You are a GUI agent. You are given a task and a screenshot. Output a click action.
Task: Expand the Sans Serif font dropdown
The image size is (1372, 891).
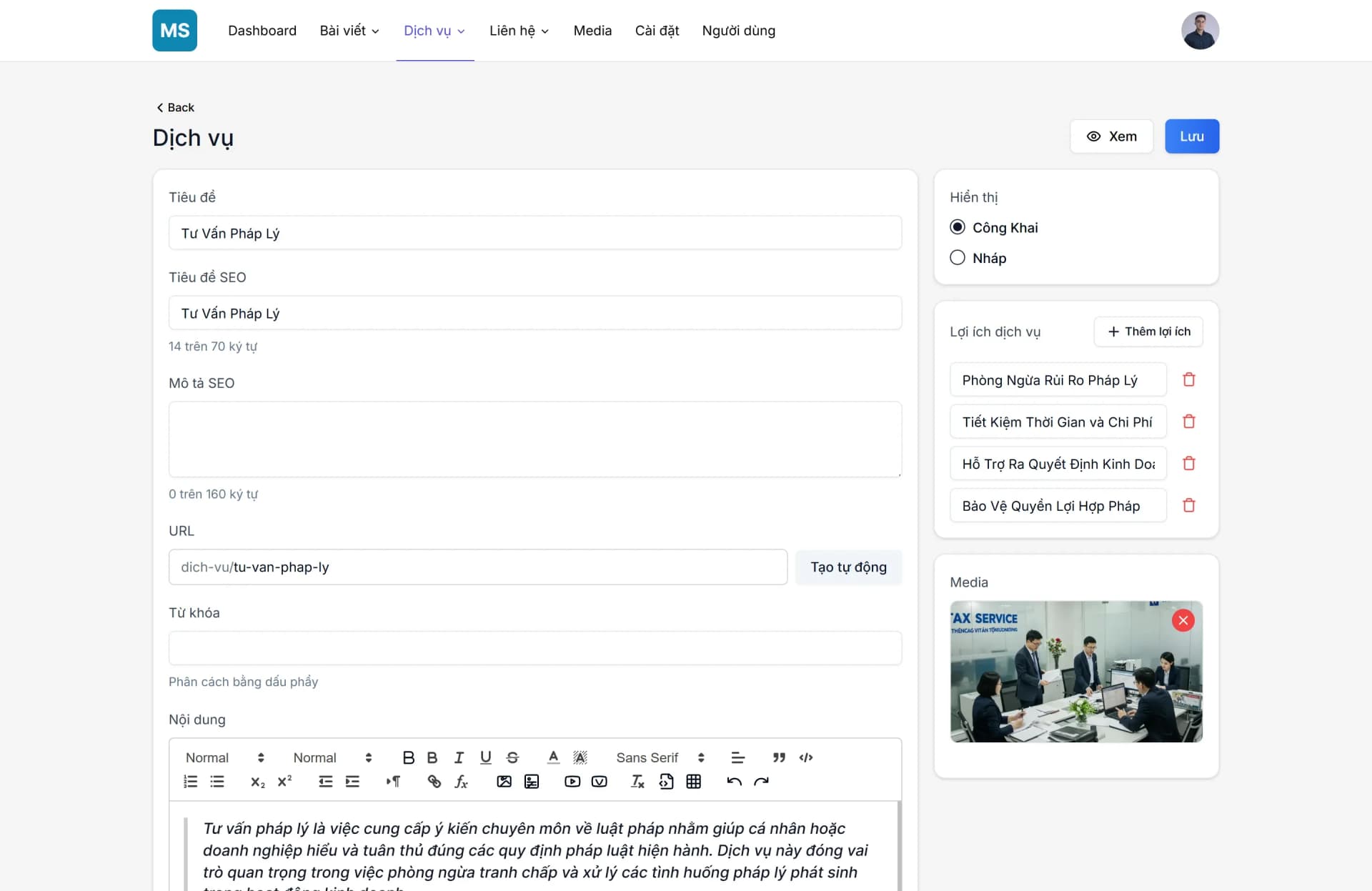(x=657, y=757)
